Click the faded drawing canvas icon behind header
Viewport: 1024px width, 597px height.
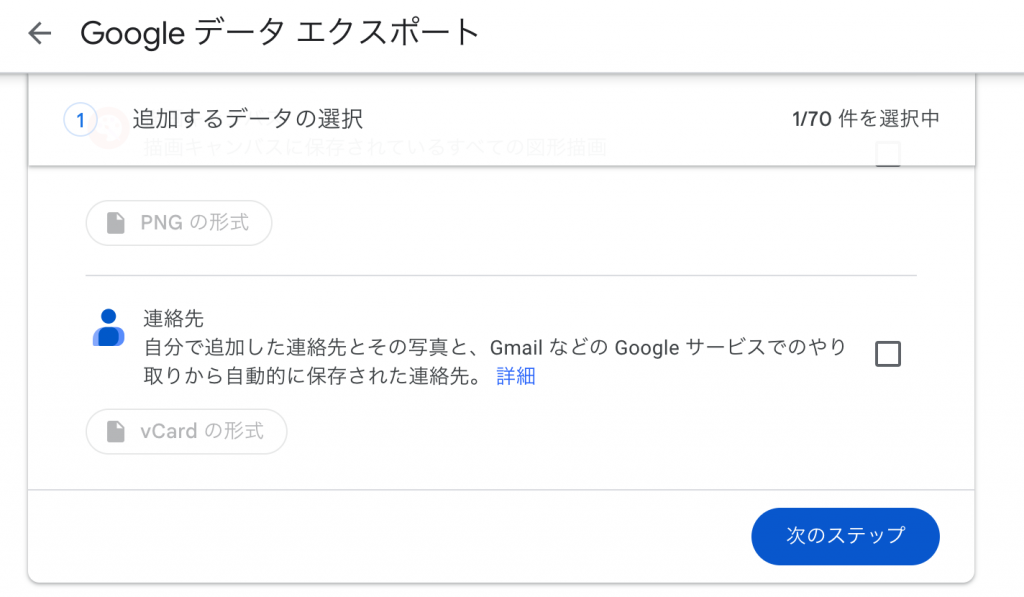tap(110, 129)
